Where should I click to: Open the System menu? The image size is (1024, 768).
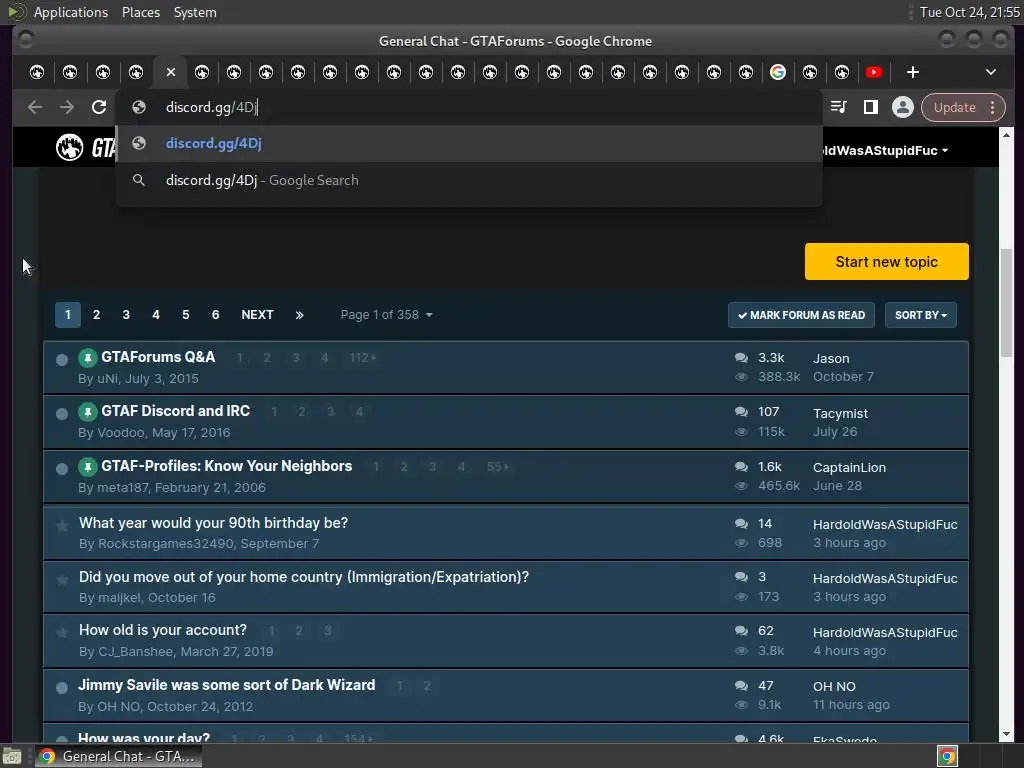[x=195, y=12]
